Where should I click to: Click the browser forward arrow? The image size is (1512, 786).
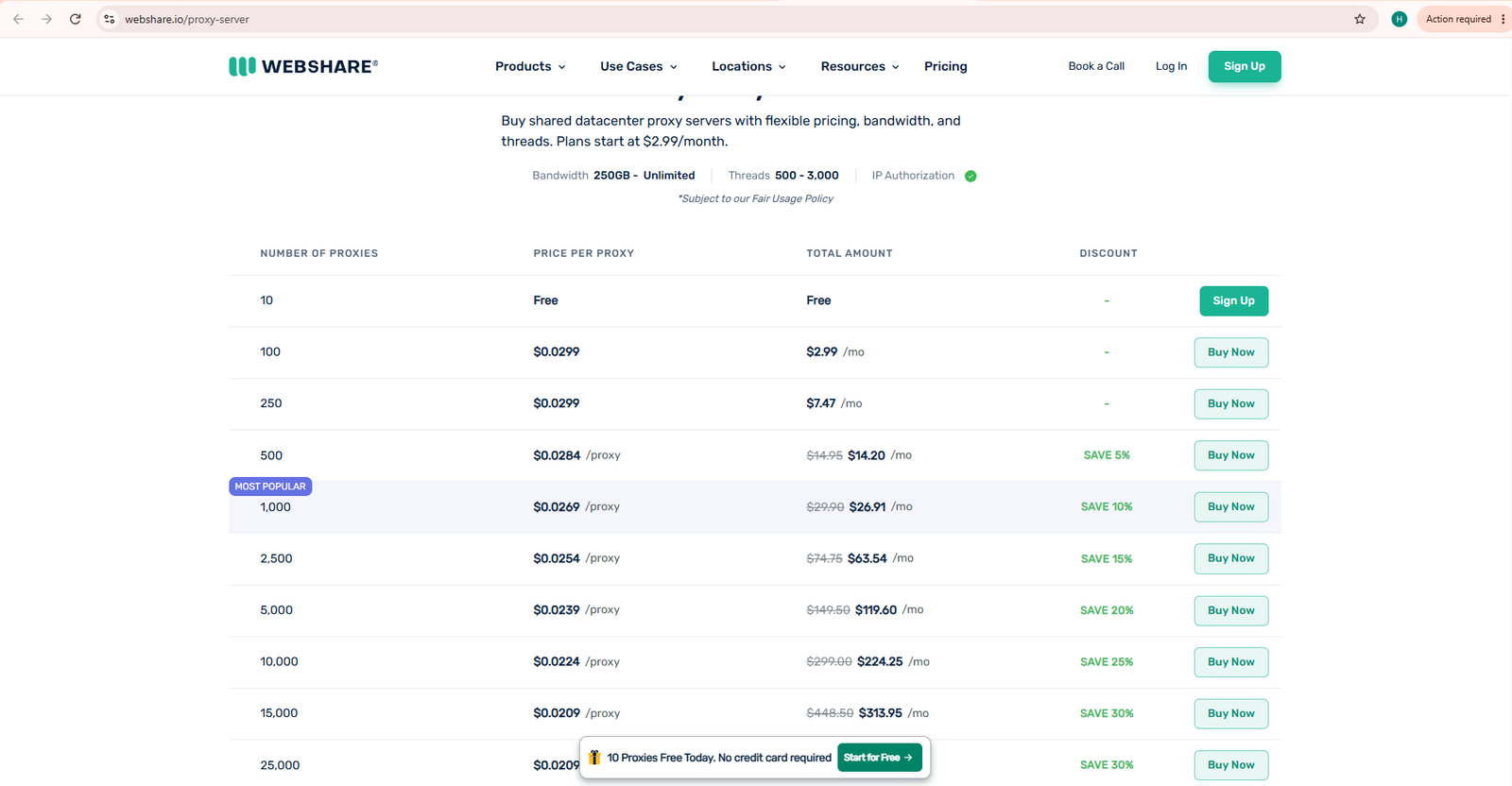click(x=46, y=19)
